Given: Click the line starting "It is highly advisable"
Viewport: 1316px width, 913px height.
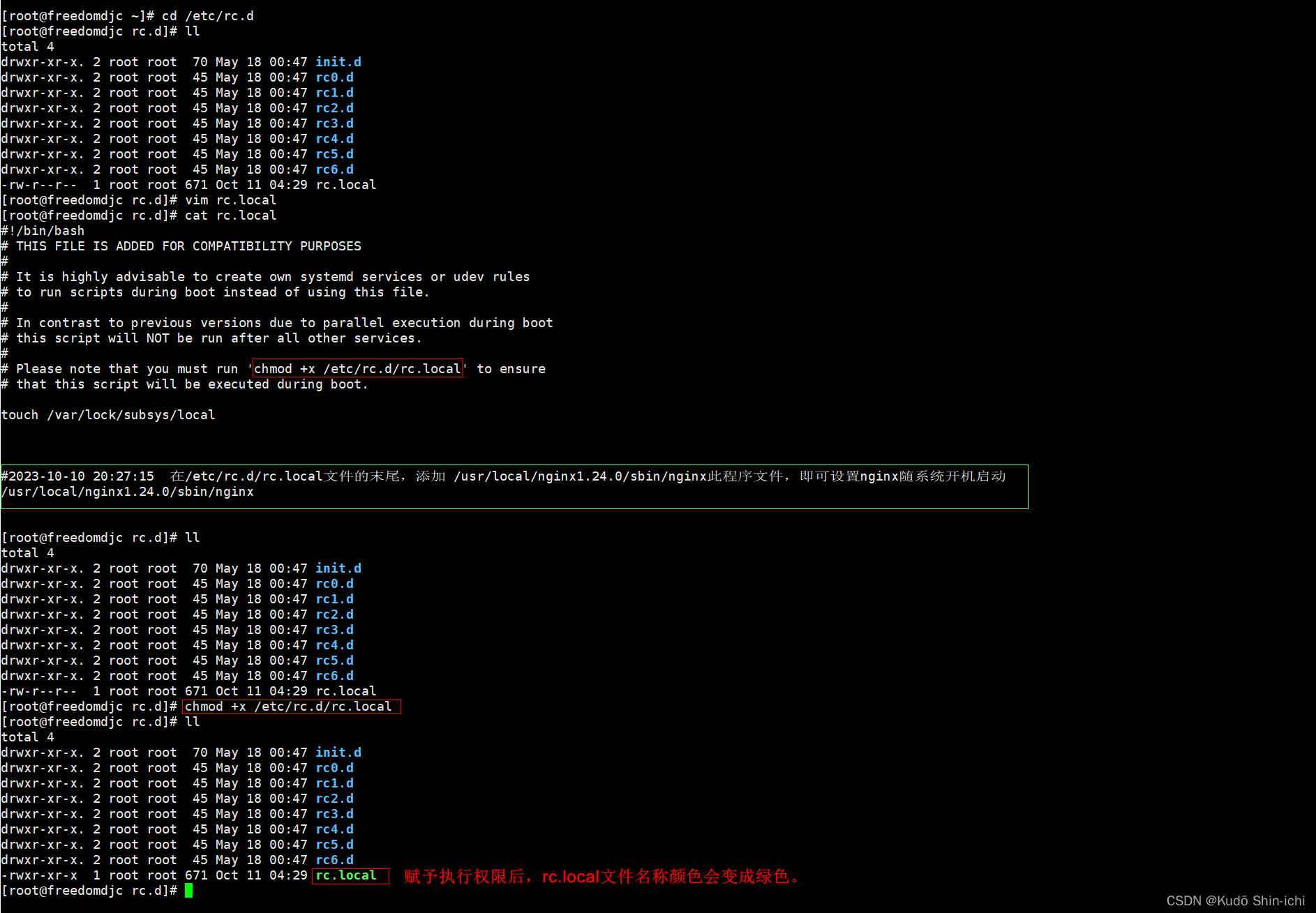Looking at the screenshot, I should pos(266,277).
